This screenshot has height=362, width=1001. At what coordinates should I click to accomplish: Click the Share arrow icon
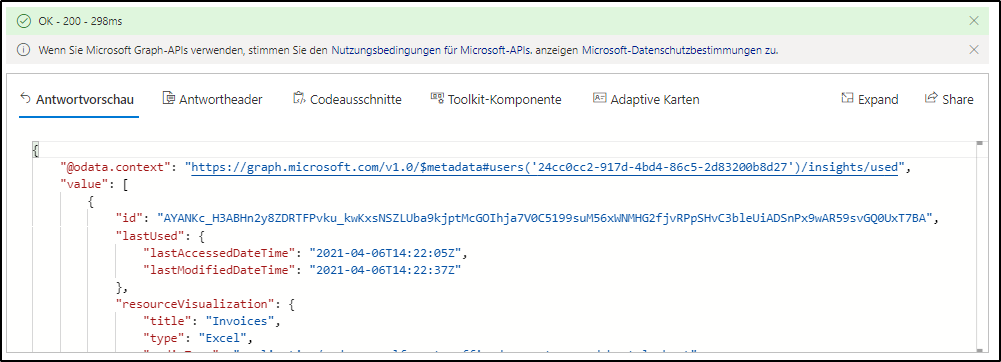pyautogui.click(x=930, y=98)
